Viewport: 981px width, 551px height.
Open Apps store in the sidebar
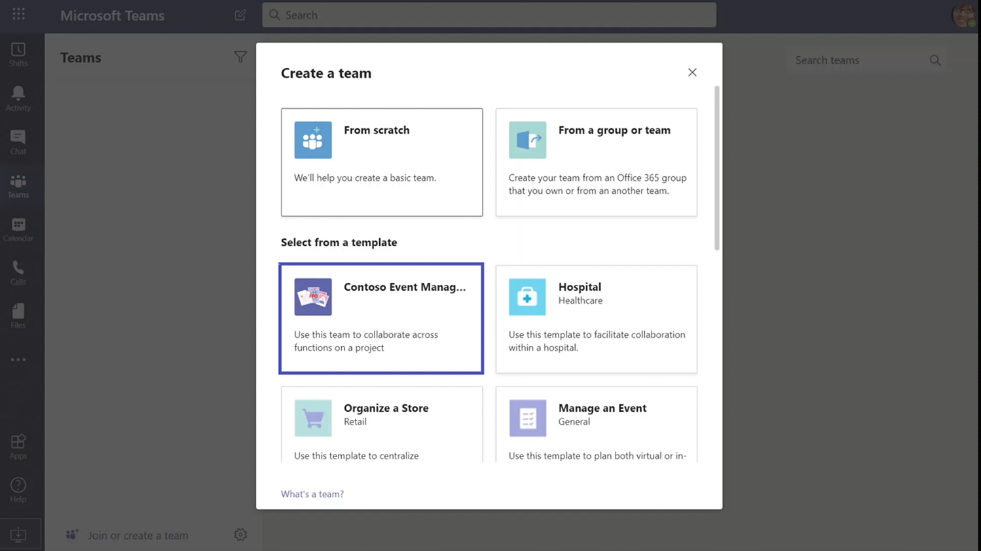(18, 447)
